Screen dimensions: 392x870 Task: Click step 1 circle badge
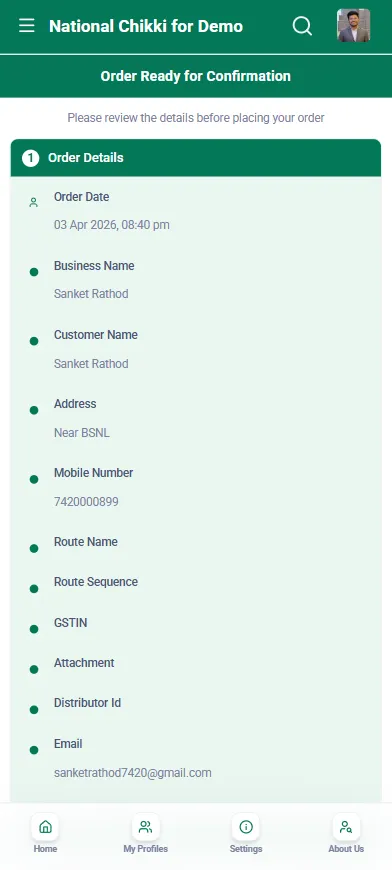pos(30,158)
